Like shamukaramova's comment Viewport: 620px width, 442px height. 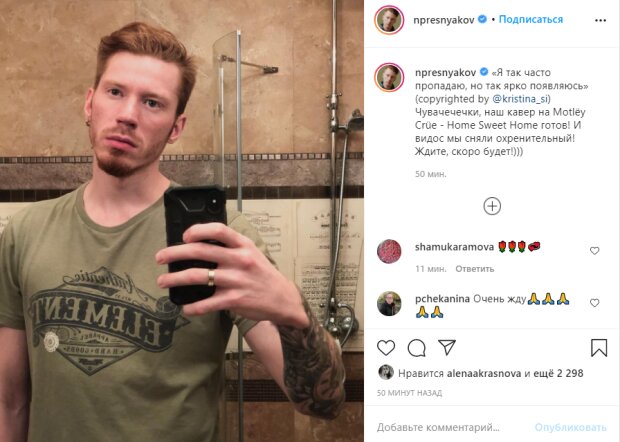(594, 251)
